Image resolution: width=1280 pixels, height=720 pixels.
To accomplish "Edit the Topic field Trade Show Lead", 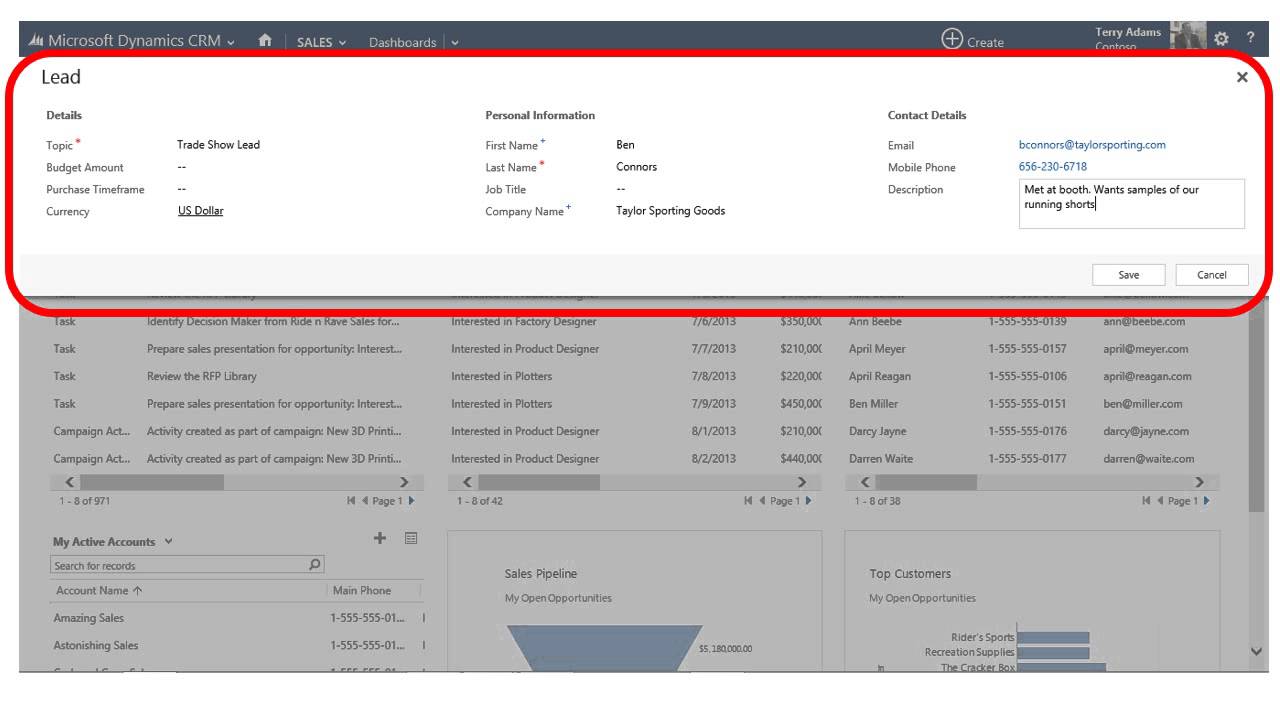I will pos(218,145).
